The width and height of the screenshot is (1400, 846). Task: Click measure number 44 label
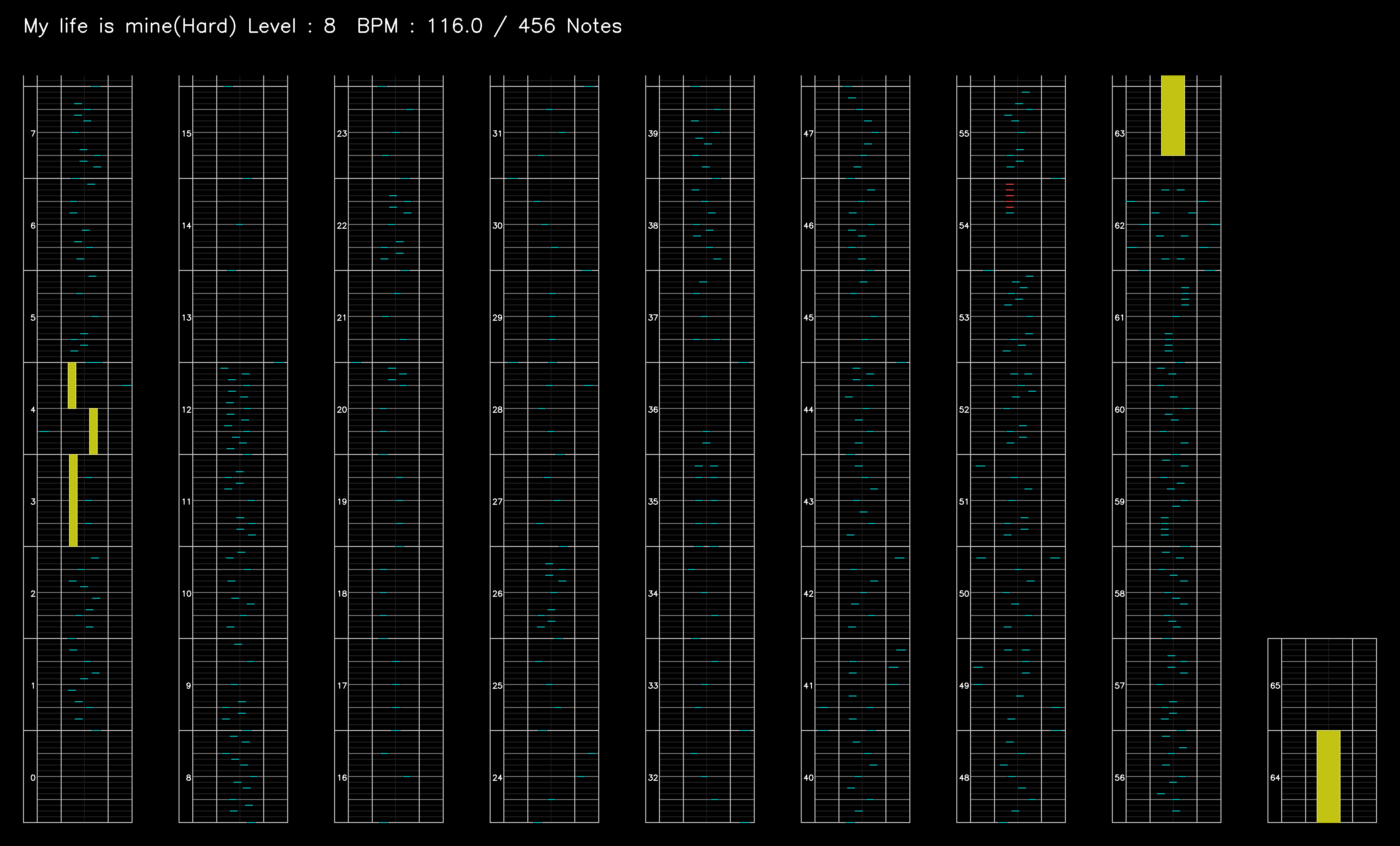pyautogui.click(x=808, y=409)
